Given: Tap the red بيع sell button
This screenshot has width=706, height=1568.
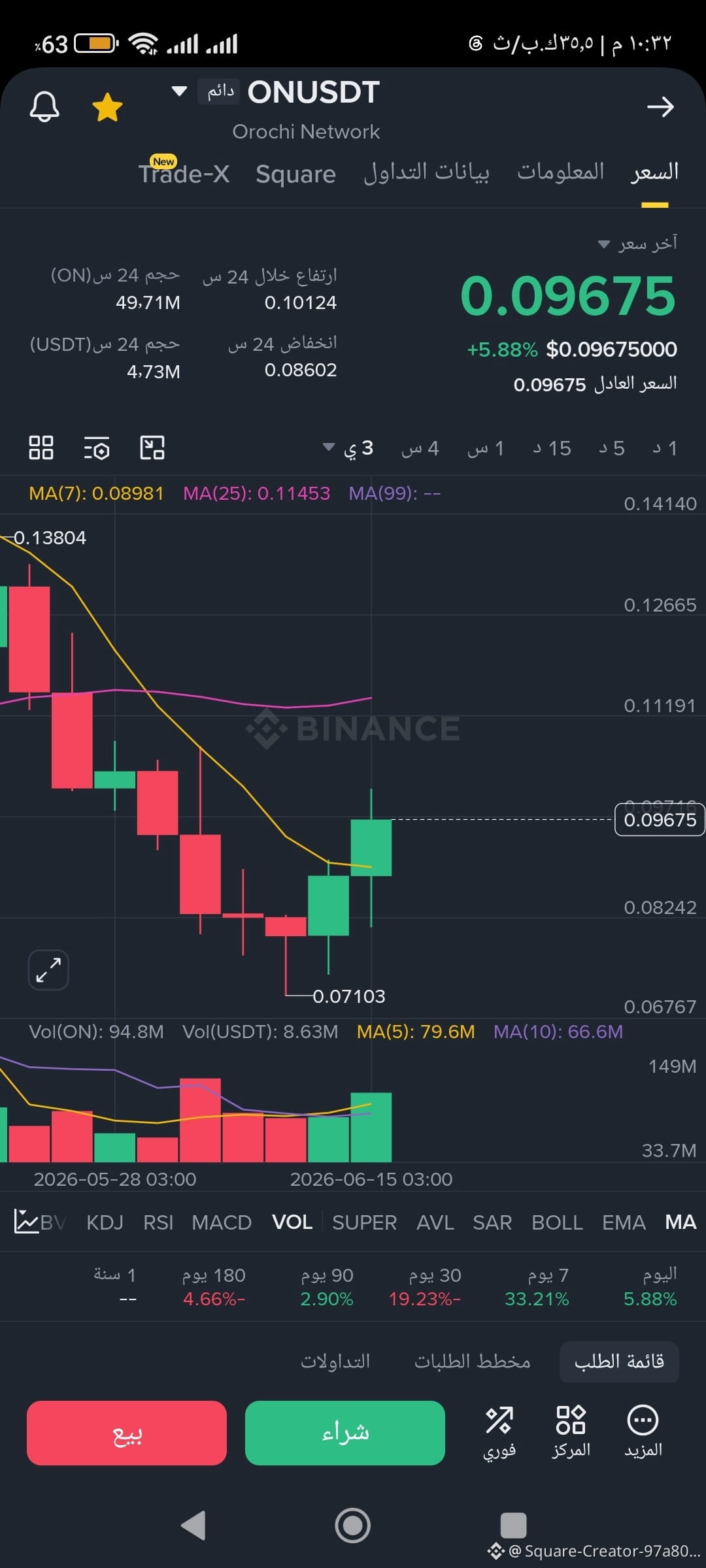Looking at the screenshot, I should (x=127, y=1433).
